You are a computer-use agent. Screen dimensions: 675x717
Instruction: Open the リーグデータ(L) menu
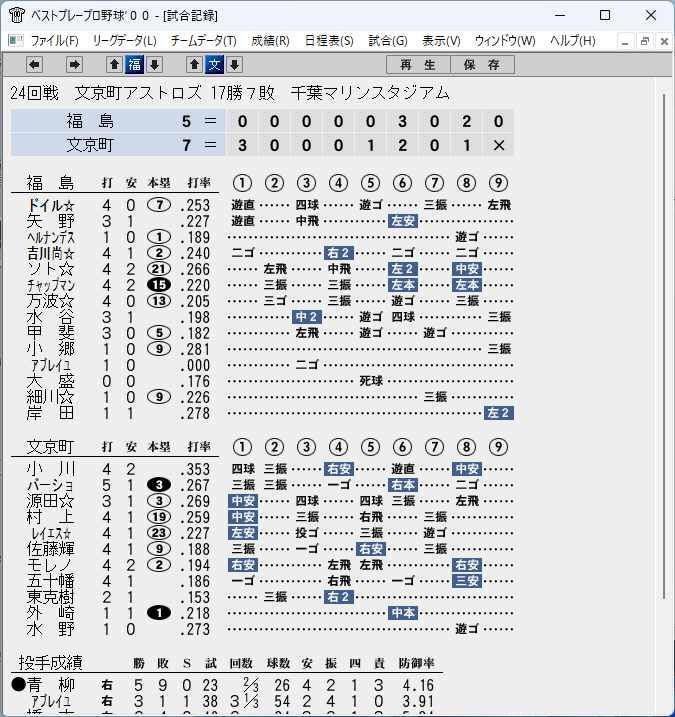pyautogui.click(x=124, y=41)
